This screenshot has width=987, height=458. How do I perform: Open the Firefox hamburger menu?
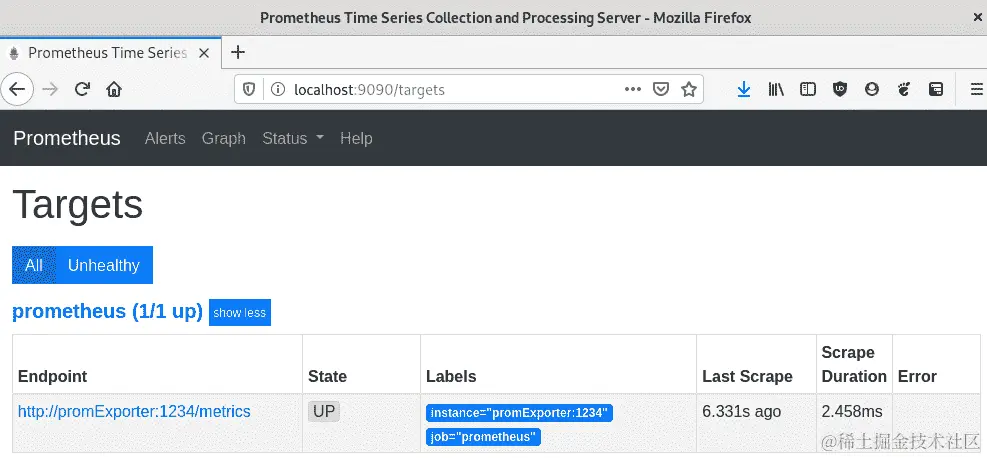[x=977, y=89]
